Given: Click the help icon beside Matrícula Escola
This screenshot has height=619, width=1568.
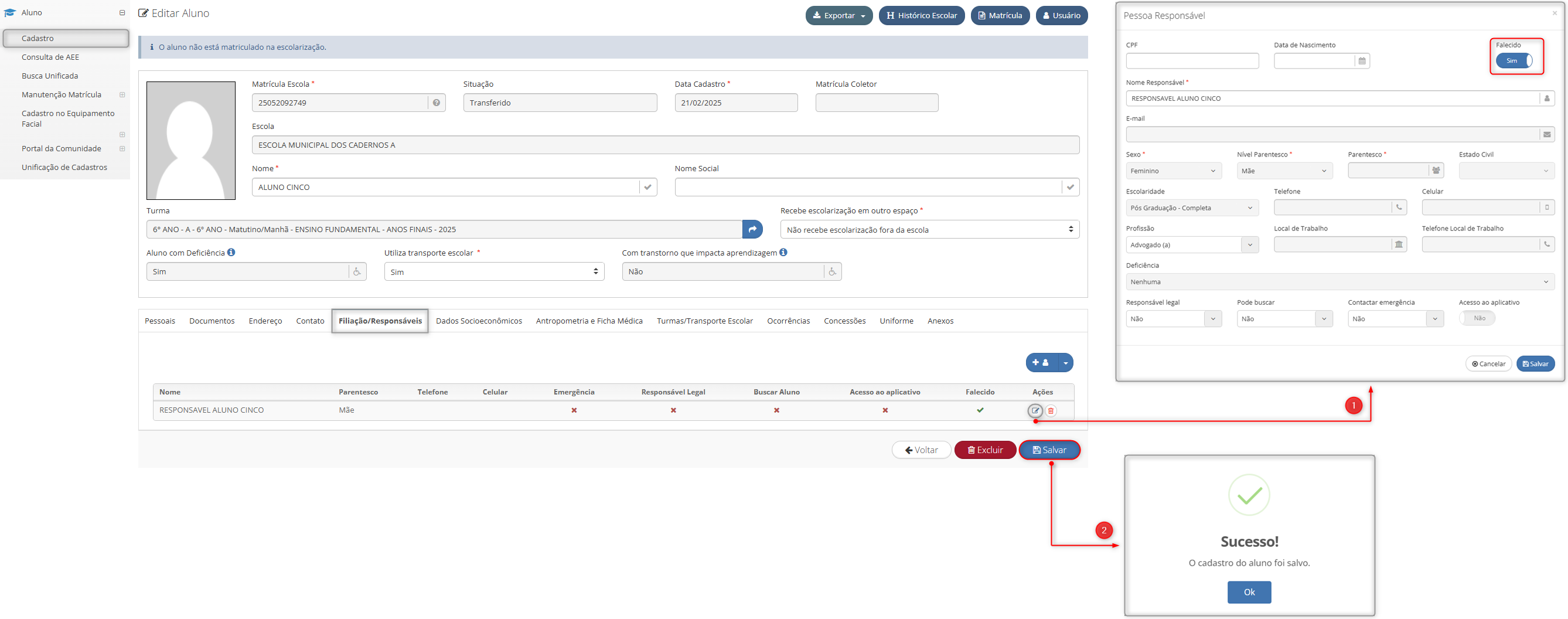Looking at the screenshot, I should tap(437, 103).
